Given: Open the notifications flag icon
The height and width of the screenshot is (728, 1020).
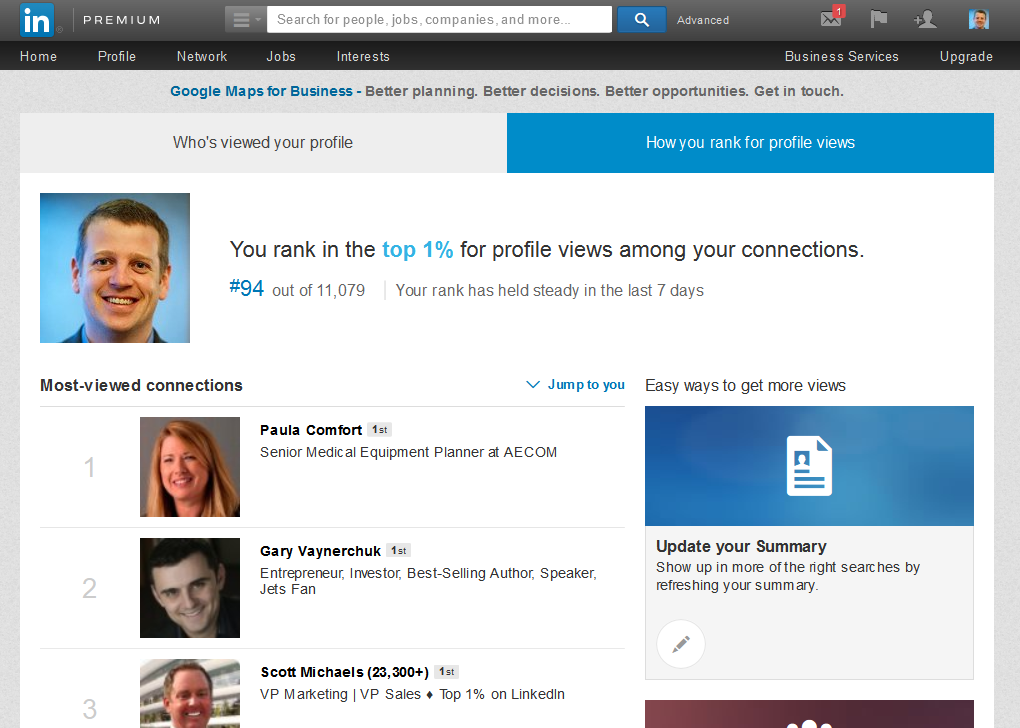Looking at the screenshot, I should point(878,19).
